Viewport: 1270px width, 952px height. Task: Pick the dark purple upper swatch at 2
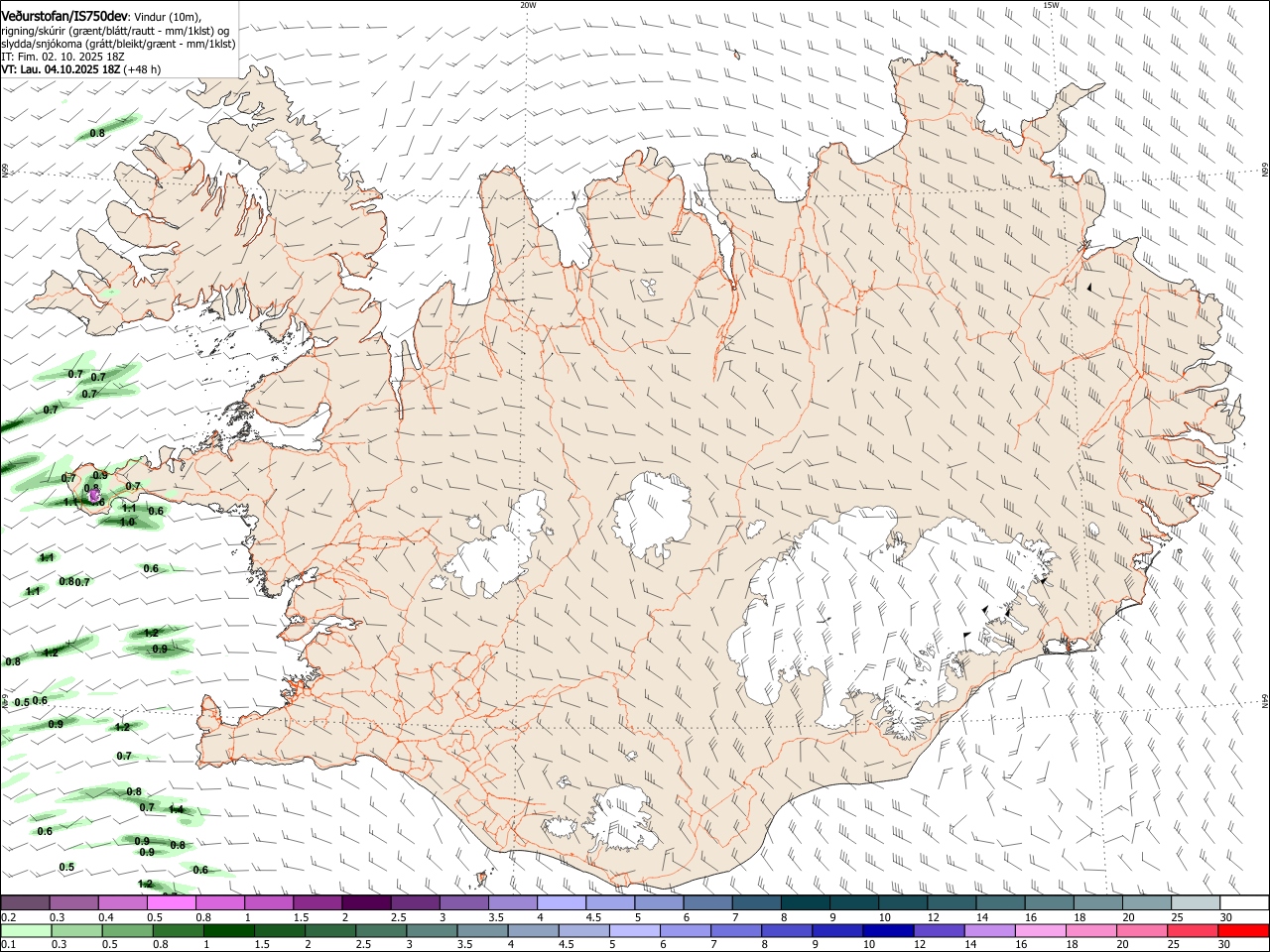[x=365, y=902]
